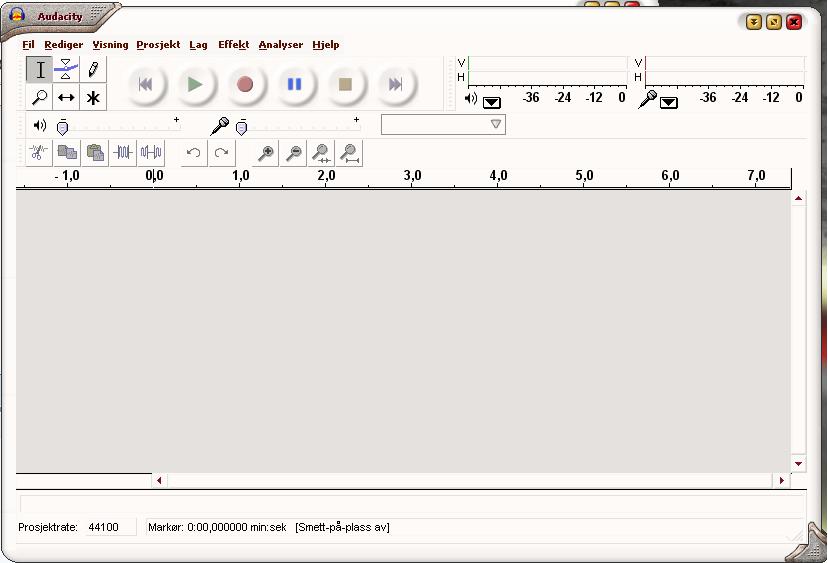Click the vertical scrollbar down arrow
The height and width of the screenshot is (563, 828).
(x=798, y=464)
